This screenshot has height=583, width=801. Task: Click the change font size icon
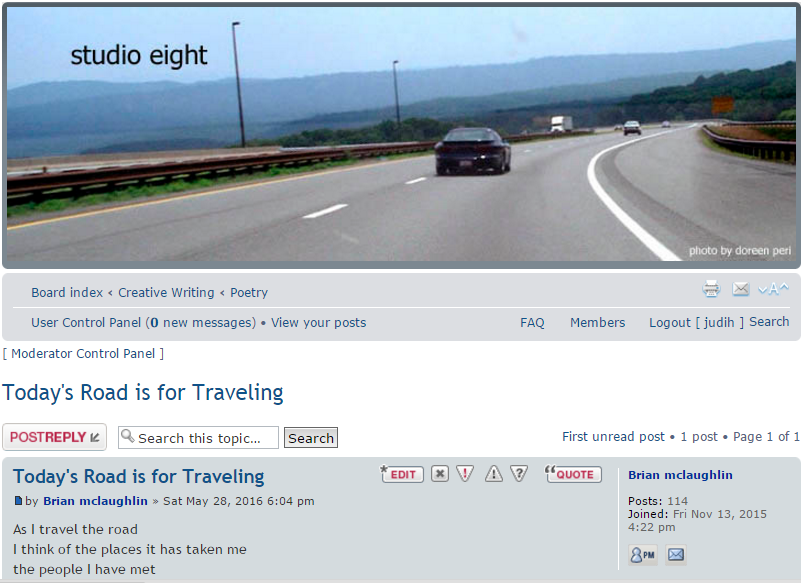point(773,289)
